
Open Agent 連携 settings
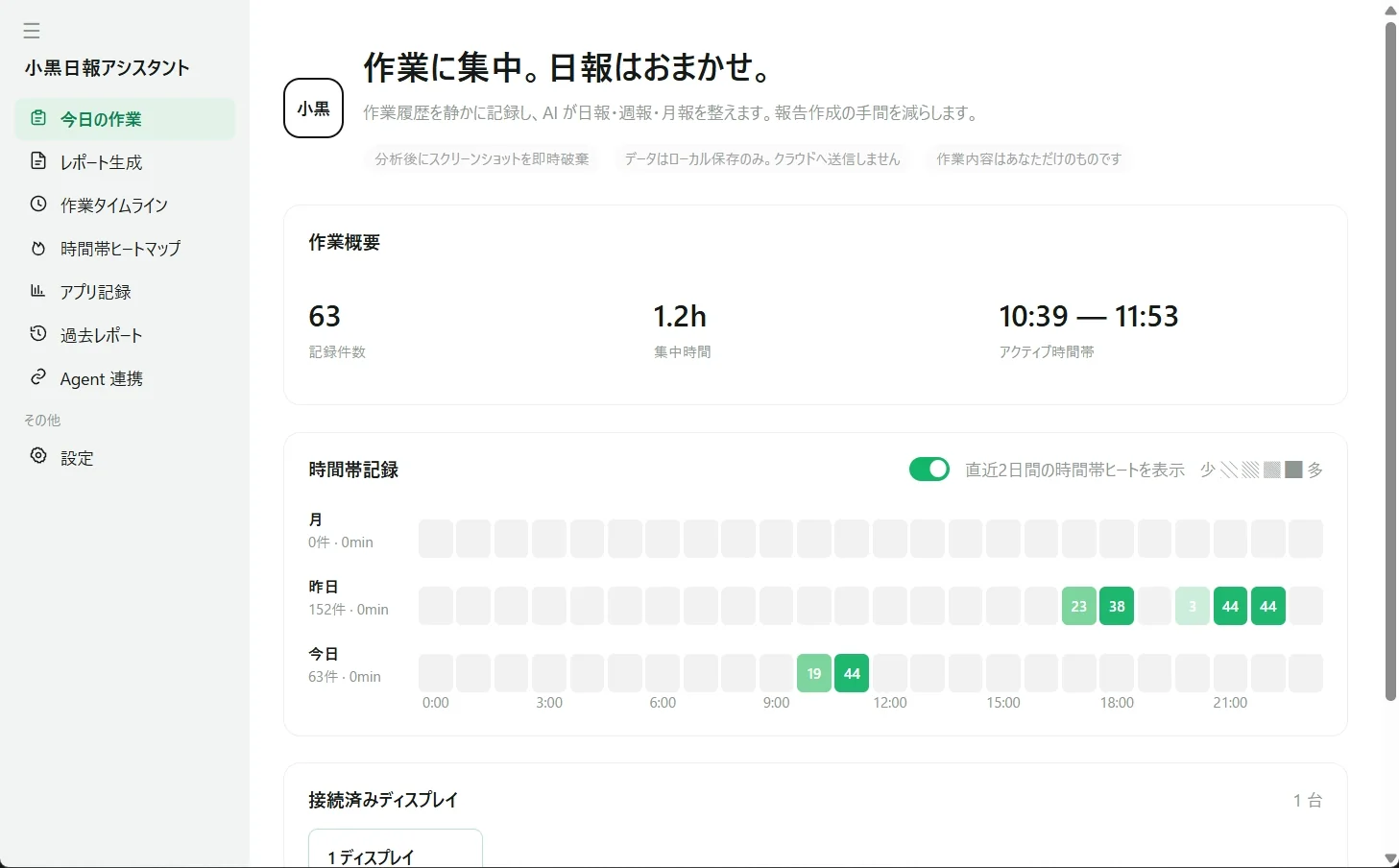[125, 378]
